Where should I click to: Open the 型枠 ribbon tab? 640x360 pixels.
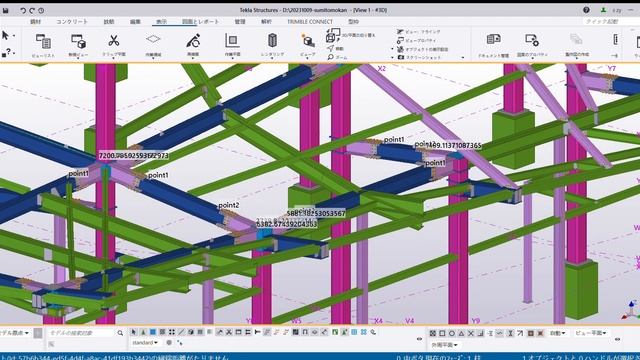click(x=353, y=22)
